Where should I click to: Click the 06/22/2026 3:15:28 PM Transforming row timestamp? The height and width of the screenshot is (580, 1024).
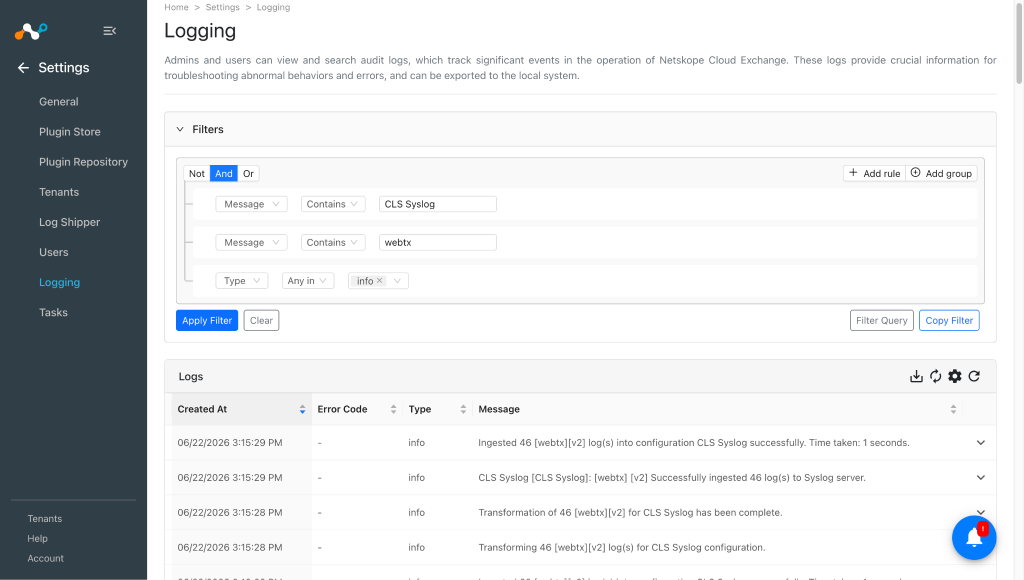tap(230, 547)
